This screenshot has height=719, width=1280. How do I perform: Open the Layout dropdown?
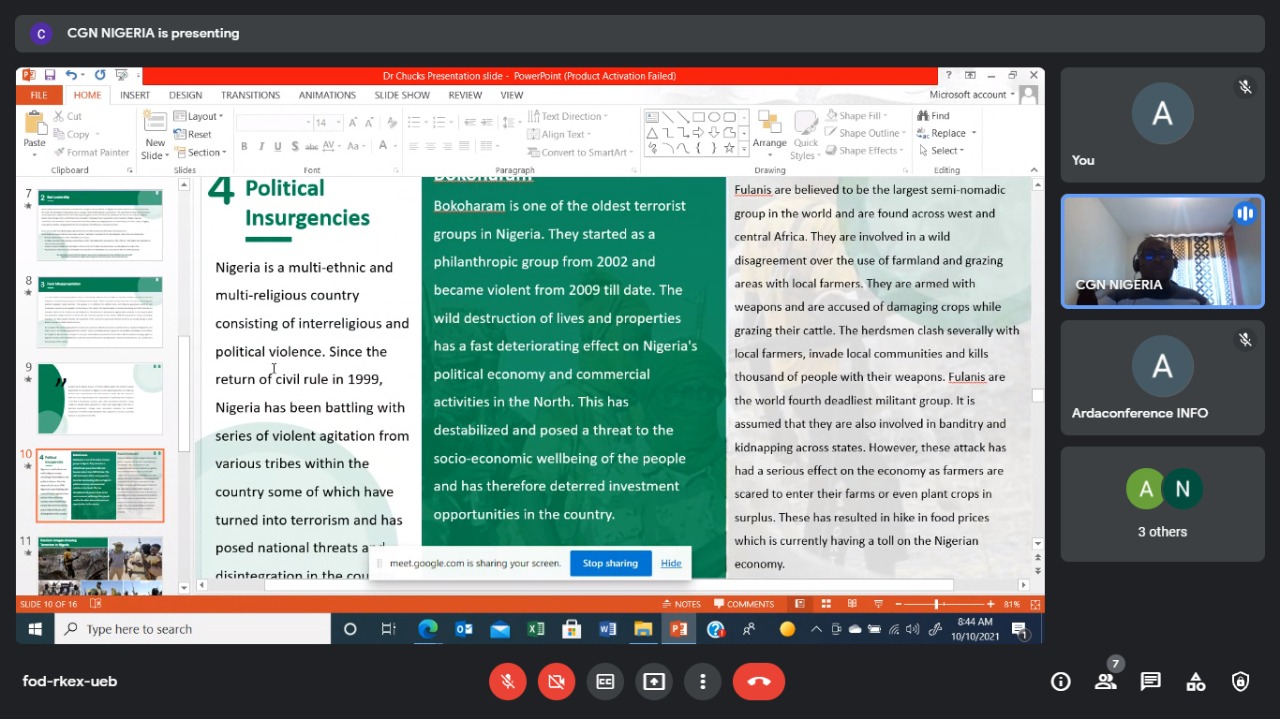click(x=200, y=116)
